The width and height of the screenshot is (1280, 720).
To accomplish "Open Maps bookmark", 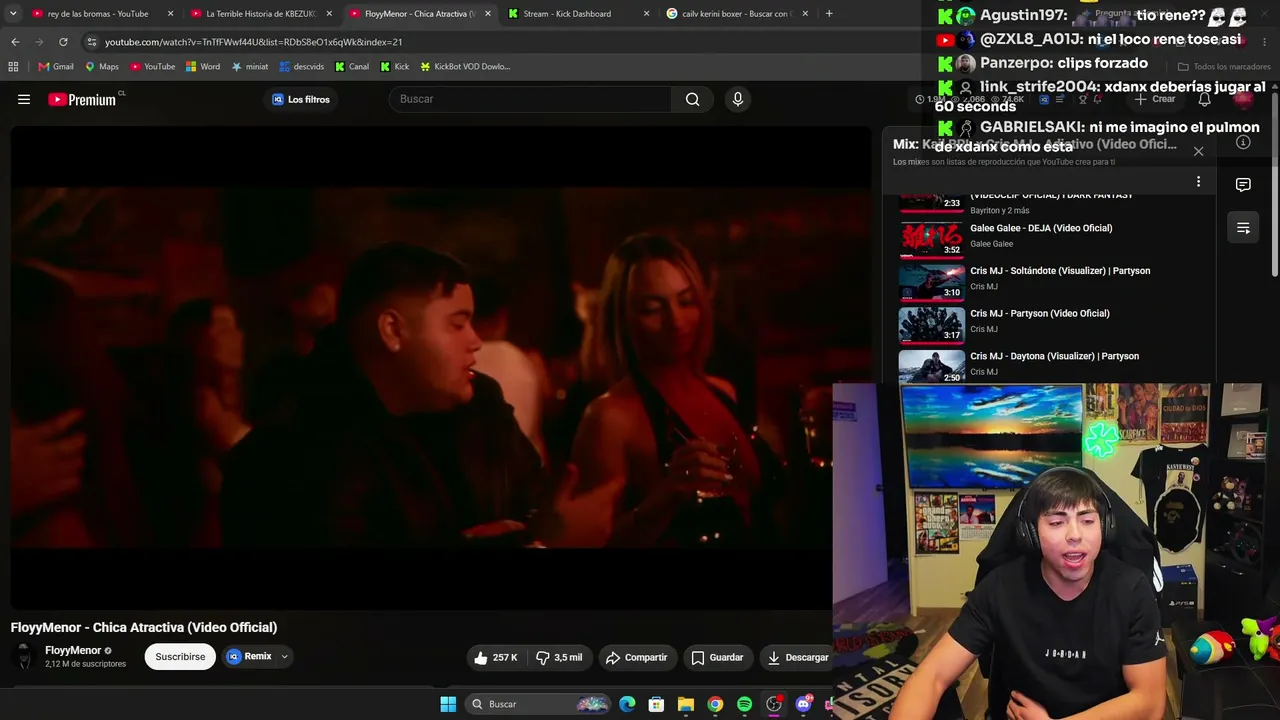I will coord(102,67).
